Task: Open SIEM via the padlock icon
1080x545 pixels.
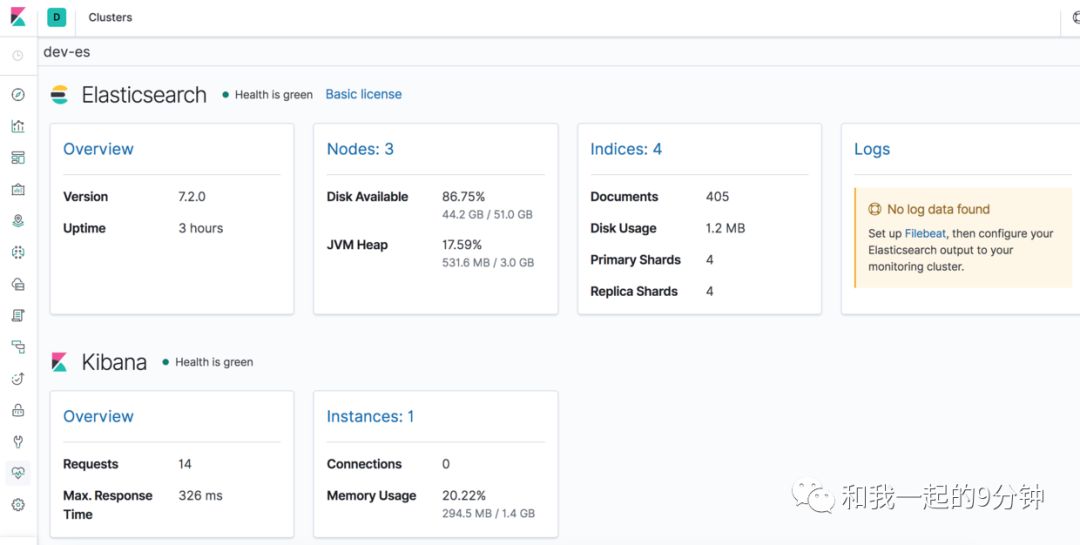Action: click(x=18, y=410)
